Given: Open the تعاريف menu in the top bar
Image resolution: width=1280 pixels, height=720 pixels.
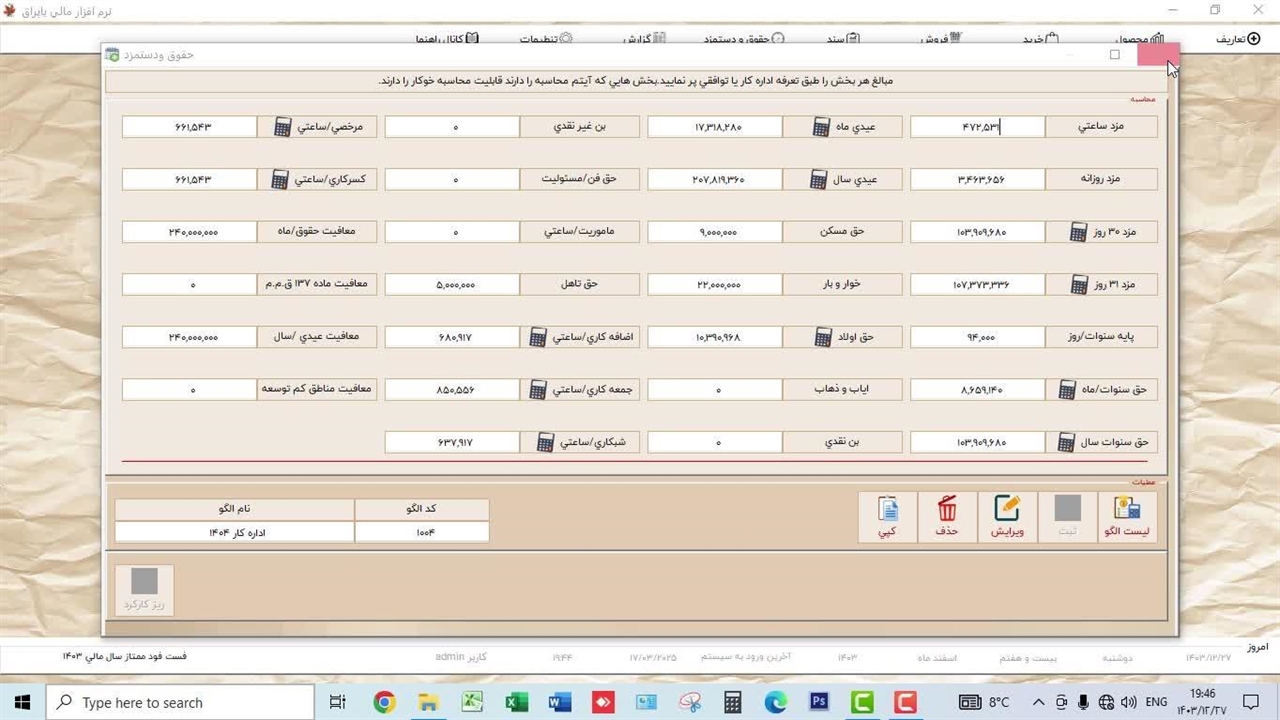Looking at the screenshot, I should click(x=1237, y=39).
